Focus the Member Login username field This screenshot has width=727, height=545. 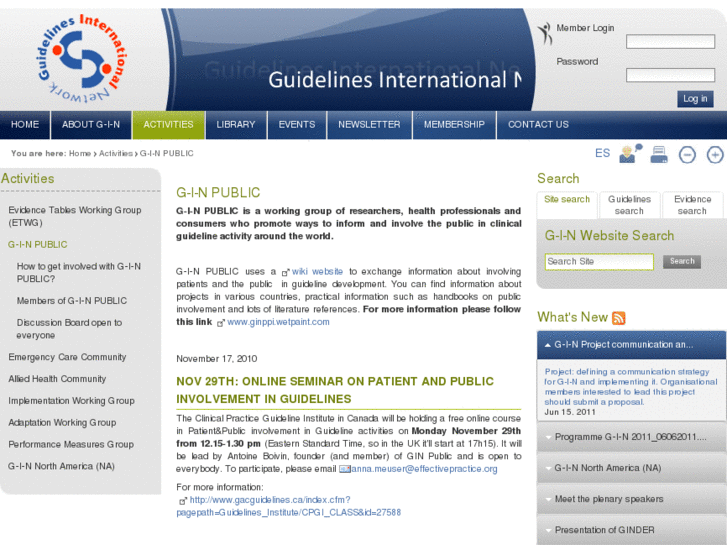670,41
